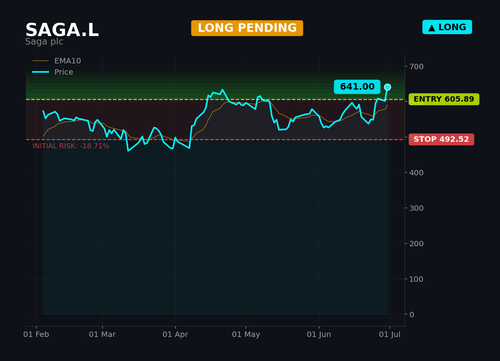500x361 pixels.
Task: Click the 641.00 current price label
Action: [357, 87]
